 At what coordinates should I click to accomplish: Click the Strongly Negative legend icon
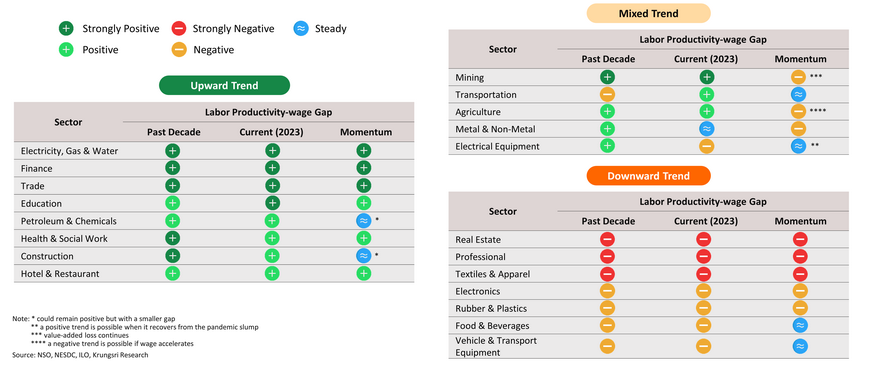(178, 28)
